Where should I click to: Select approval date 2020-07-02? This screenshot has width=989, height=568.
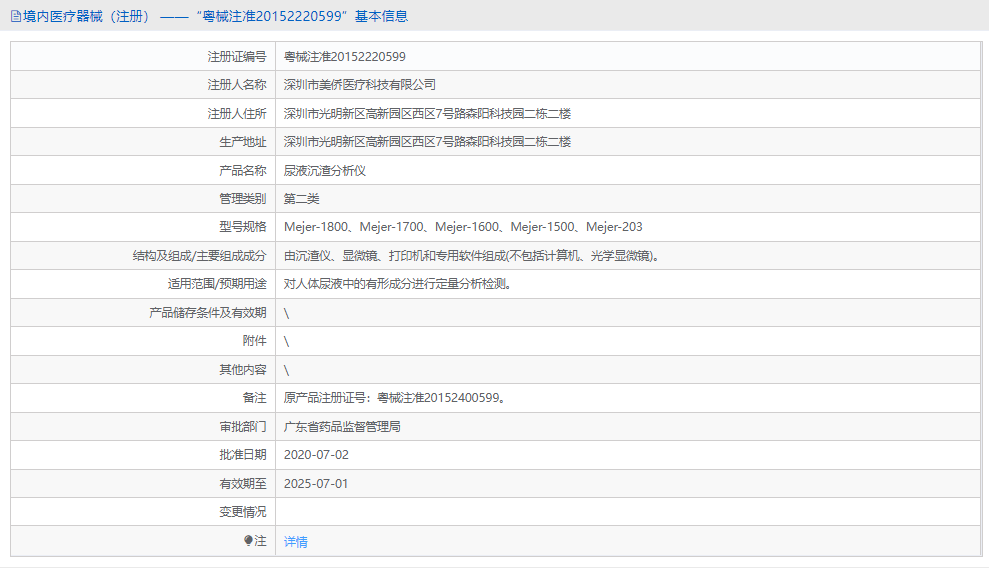[316, 455]
